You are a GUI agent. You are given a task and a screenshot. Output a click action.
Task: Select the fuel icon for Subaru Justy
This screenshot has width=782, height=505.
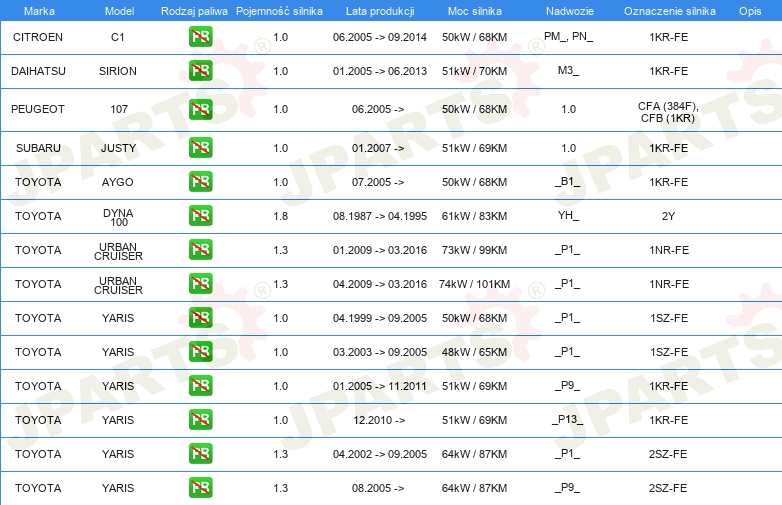pos(200,148)
